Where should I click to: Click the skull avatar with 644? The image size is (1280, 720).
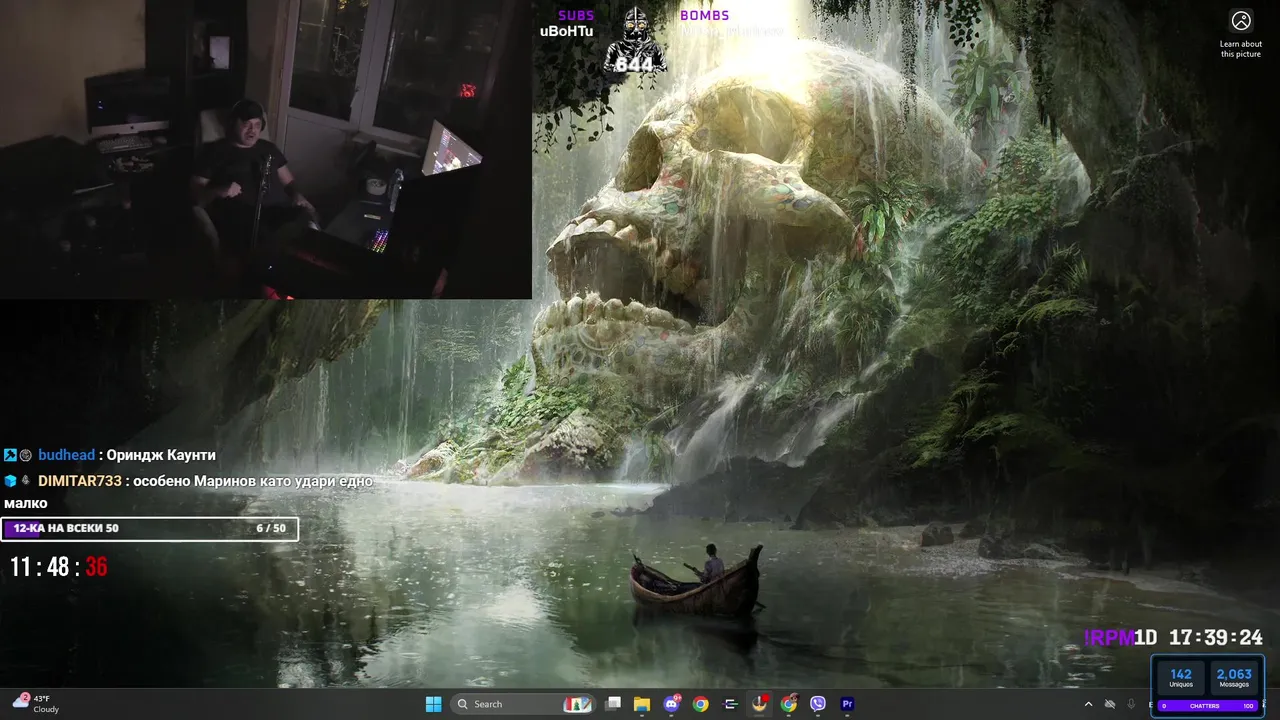tap(634, 41)
